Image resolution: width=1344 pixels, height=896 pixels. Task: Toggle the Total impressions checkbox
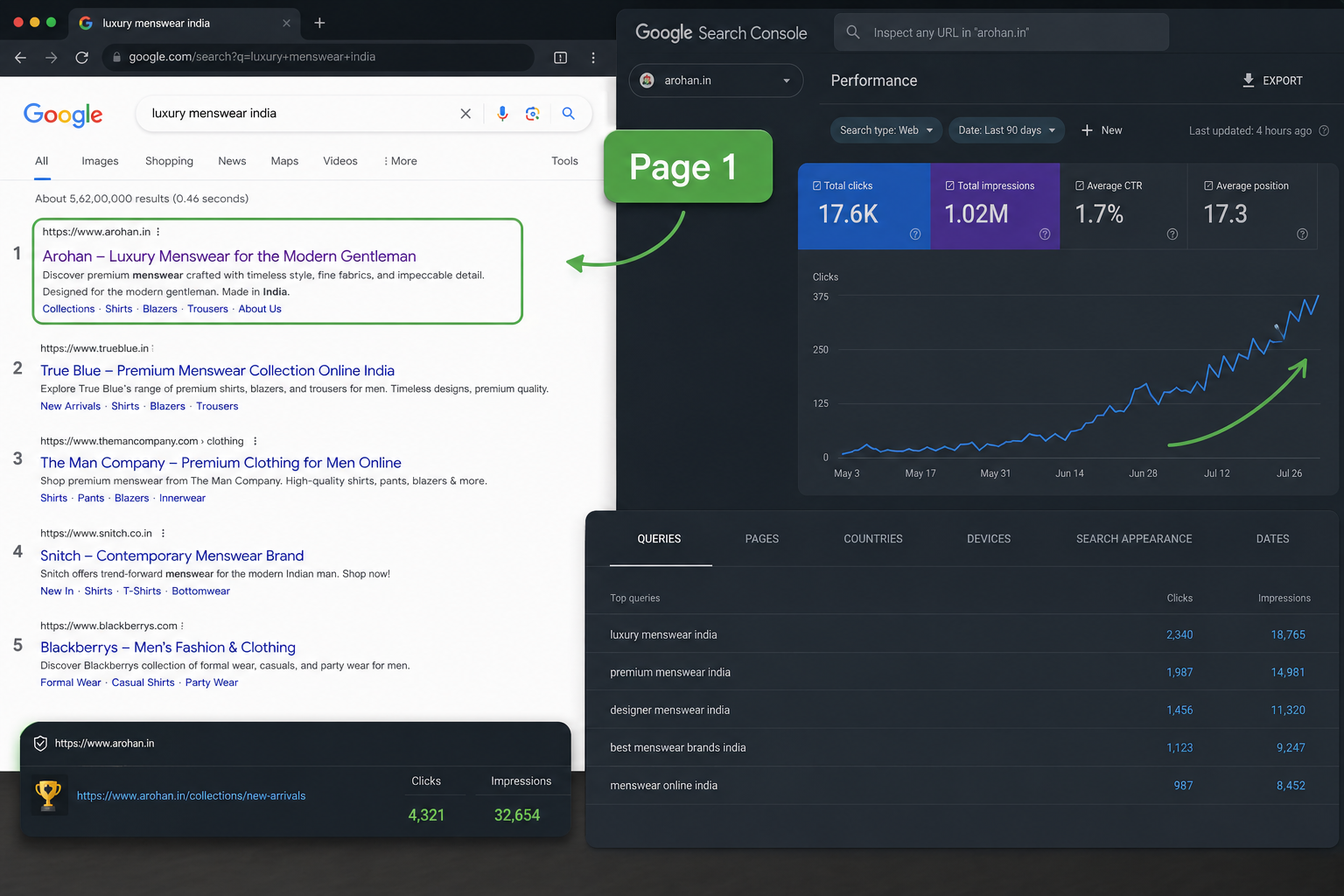click(950, 185)
